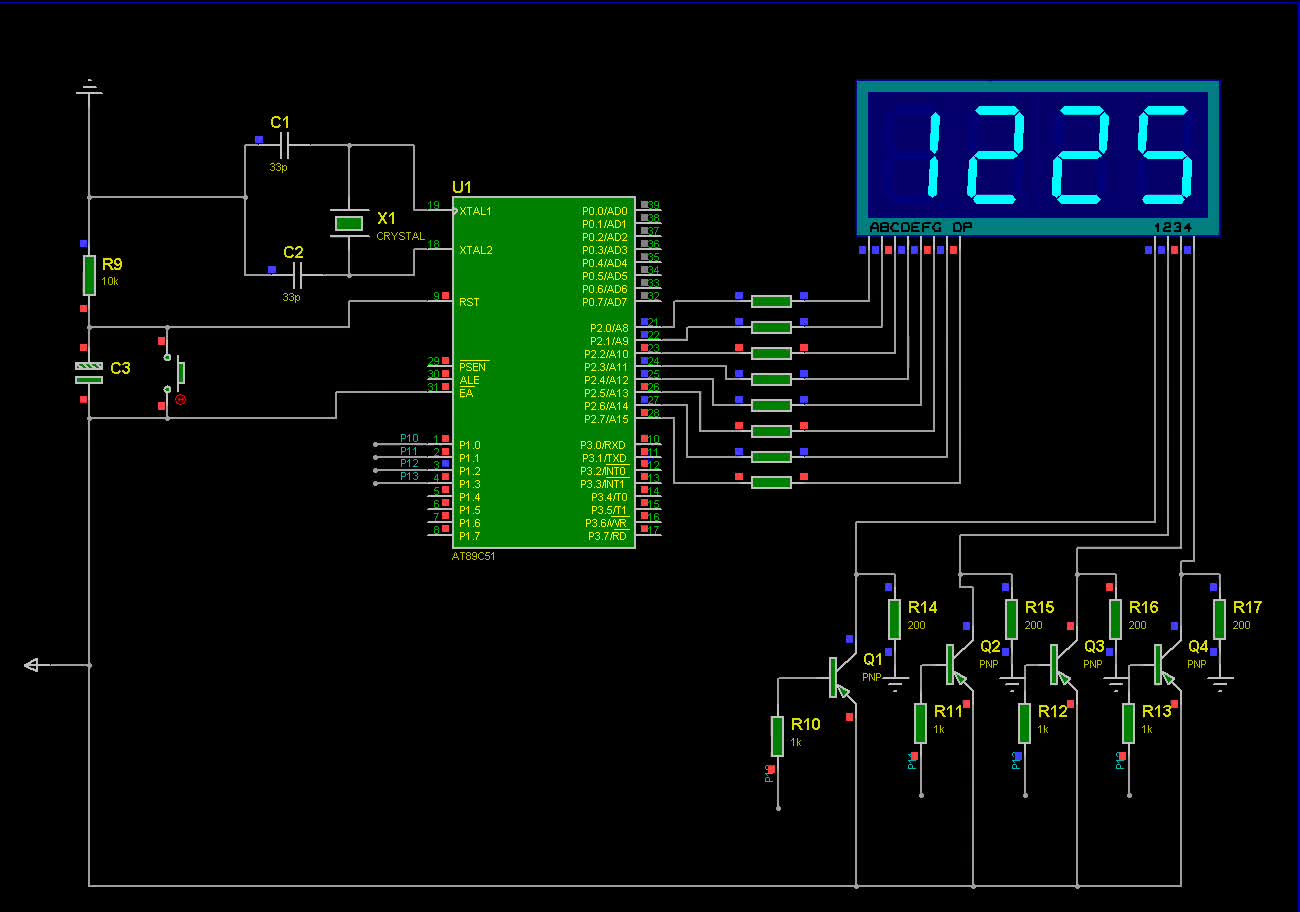1300x912 pixels.
Task: Select the lowest series resistor feeding display DP
Action: (771, 483)
